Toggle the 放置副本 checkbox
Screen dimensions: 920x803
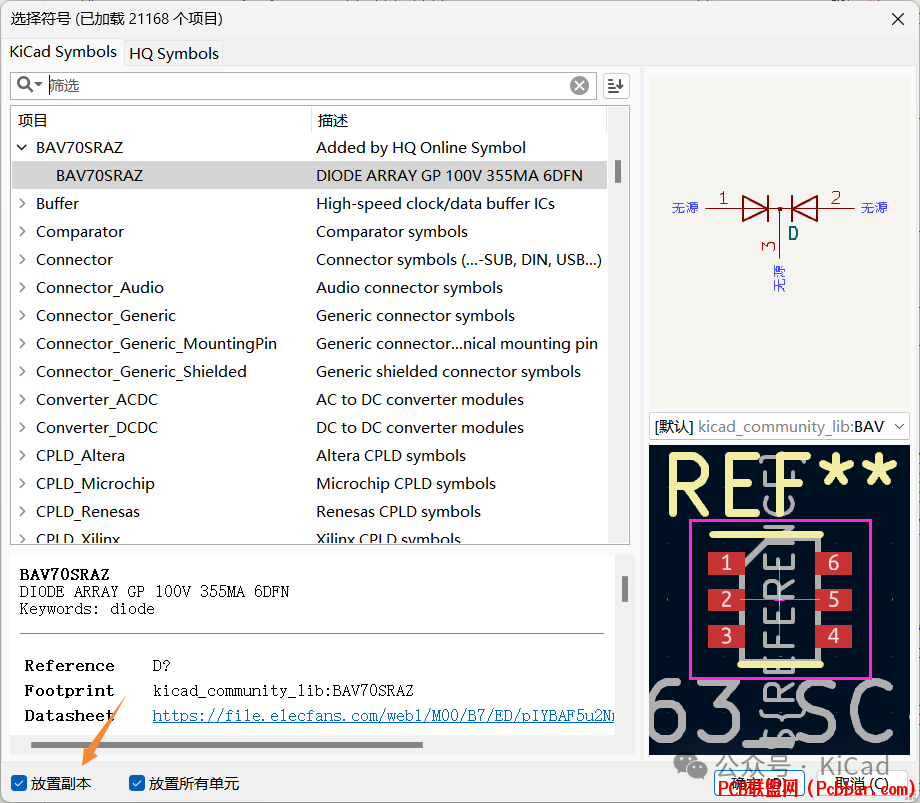19,783
